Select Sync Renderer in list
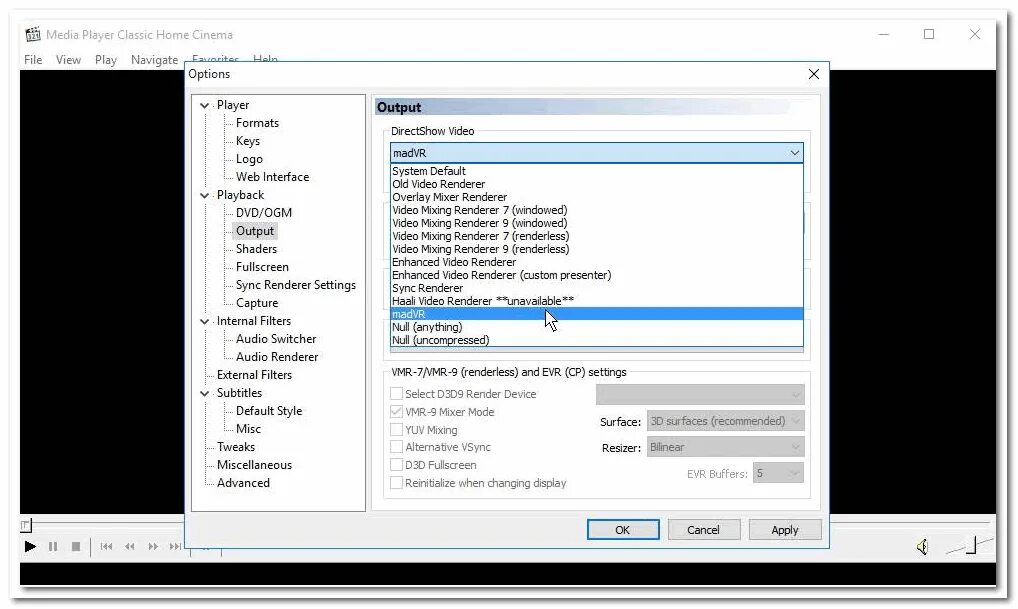The image size is (1018, 609). pos(597,288)
